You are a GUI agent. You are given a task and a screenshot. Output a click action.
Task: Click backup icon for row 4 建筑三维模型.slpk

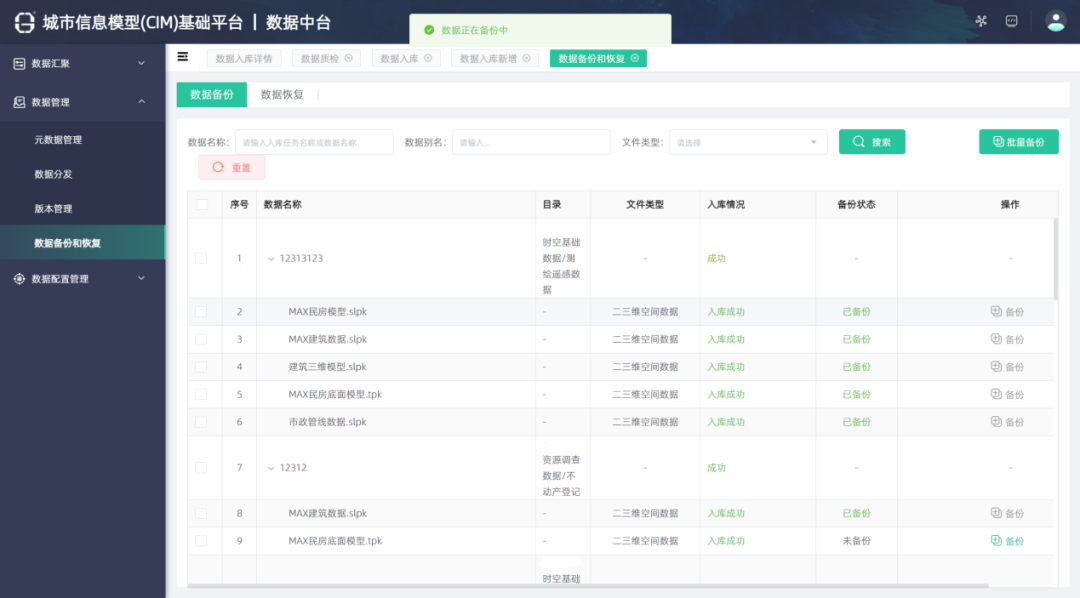996,366
